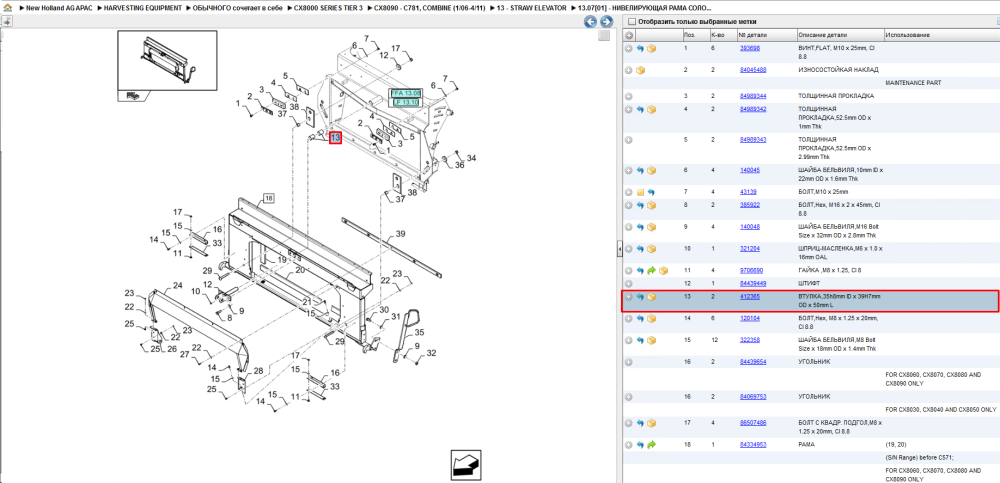1000x483 pixels.
Task: Click the large arrow icon below diagram
Action: click(x=466, y=464)
